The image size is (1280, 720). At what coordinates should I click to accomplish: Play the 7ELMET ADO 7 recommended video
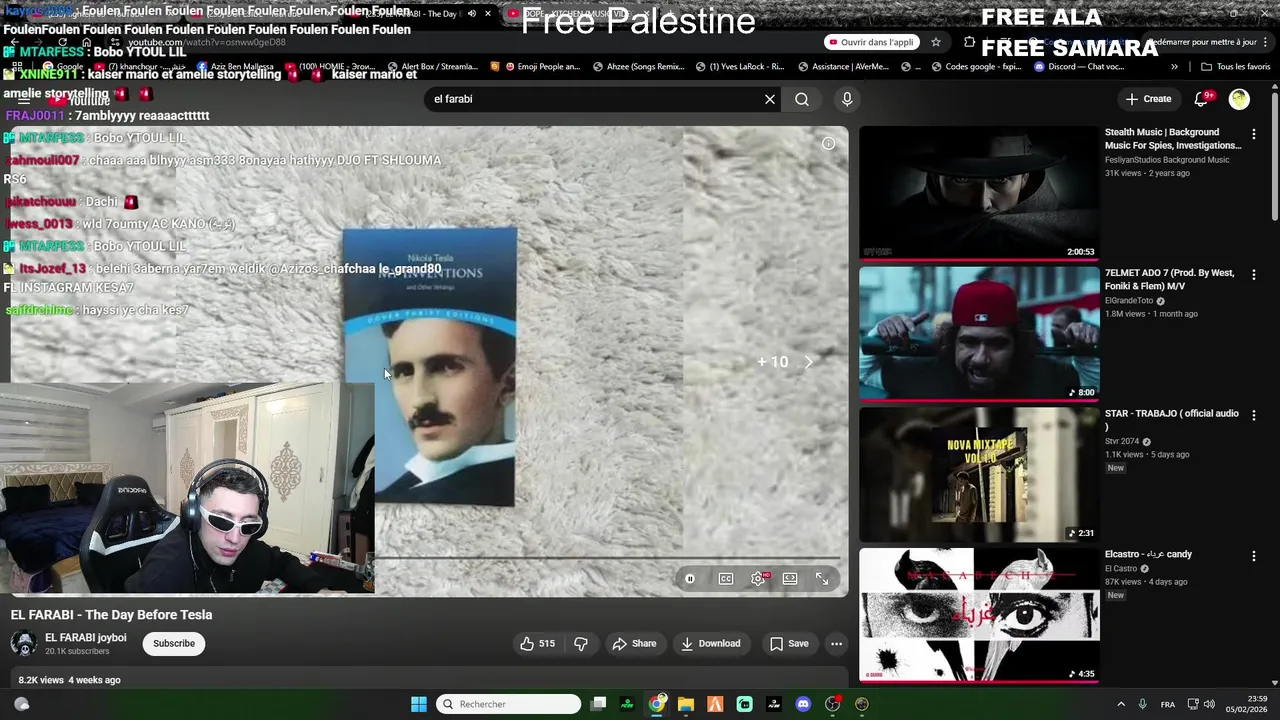click(x=979, y=333)
